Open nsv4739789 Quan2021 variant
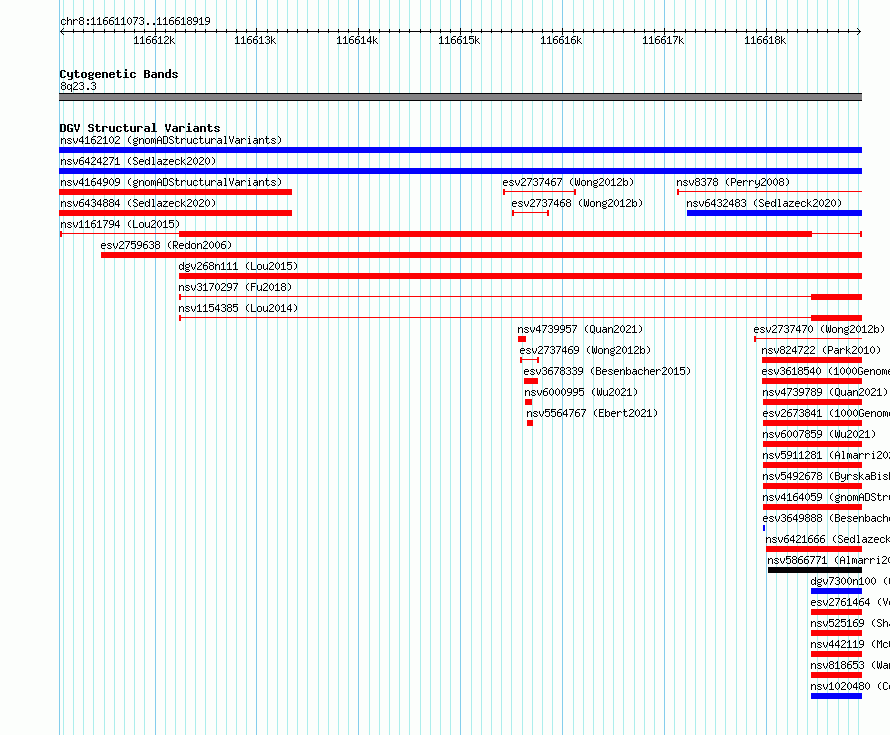Viewport: 890px width, 735px height. tap(825, 392)
